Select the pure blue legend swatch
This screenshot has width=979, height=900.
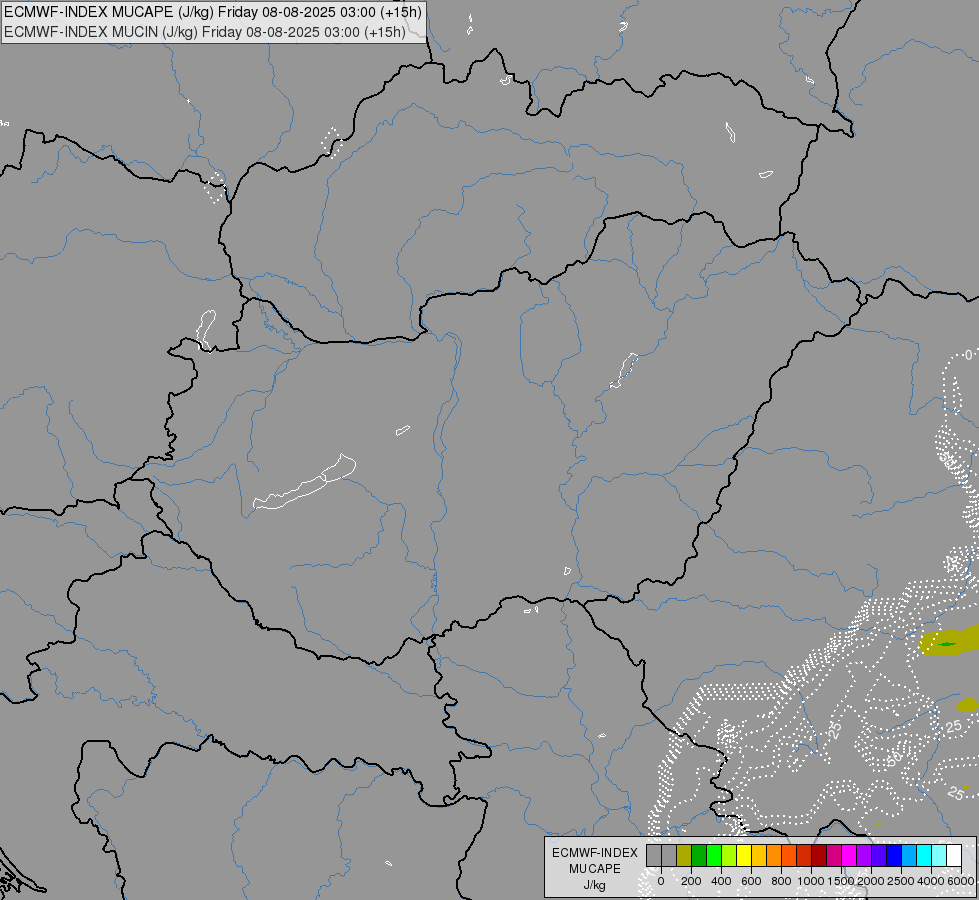pyautogui.click(x=894, y=855)
